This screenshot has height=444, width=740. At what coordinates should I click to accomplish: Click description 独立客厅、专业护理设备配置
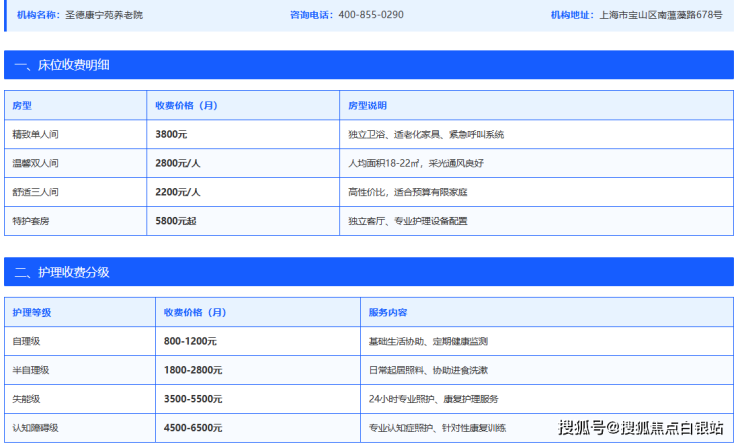[408, 221]
